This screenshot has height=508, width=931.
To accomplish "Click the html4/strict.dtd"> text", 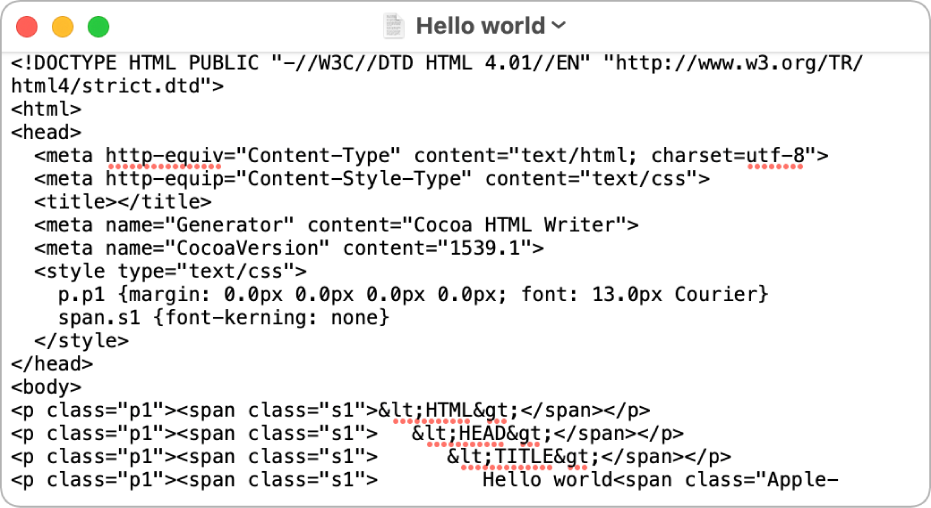I will tap(118, 86).
